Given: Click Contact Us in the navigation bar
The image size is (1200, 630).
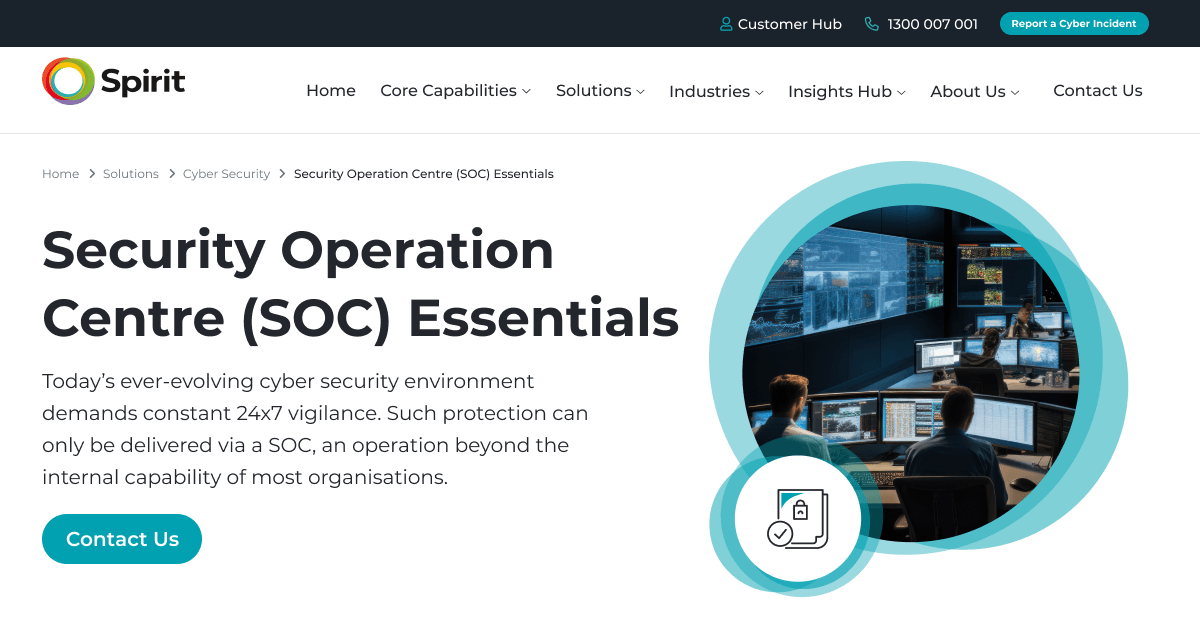Looking at the screenshot, I should coord(1097,90).
